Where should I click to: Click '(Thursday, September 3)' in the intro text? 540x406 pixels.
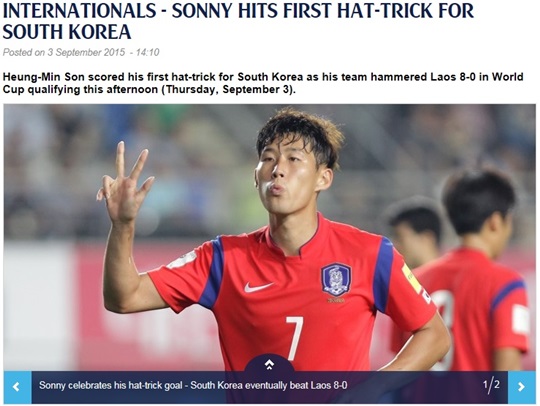coord(228,90)
